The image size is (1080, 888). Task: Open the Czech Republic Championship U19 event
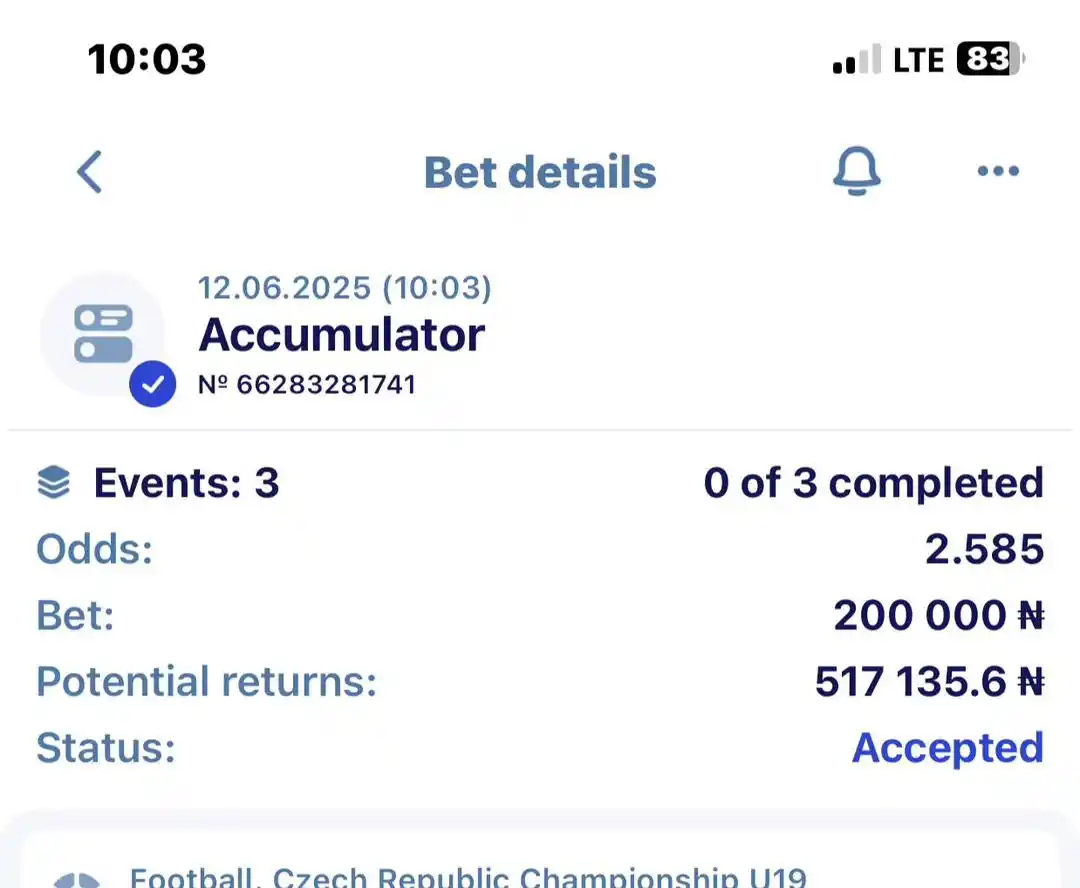[x=468, y=876]
